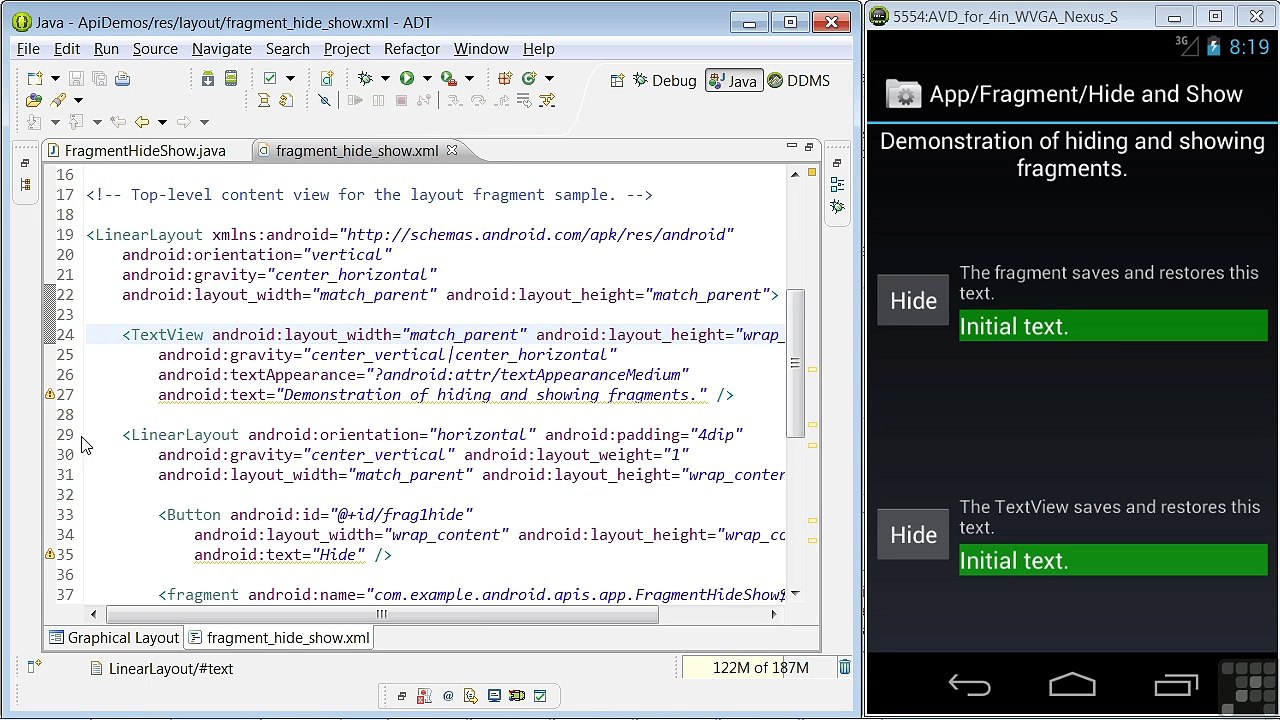Click the warning marker on line 27
The height and width of the screenshot is (720, 1280).
click(x=50, y=395)
